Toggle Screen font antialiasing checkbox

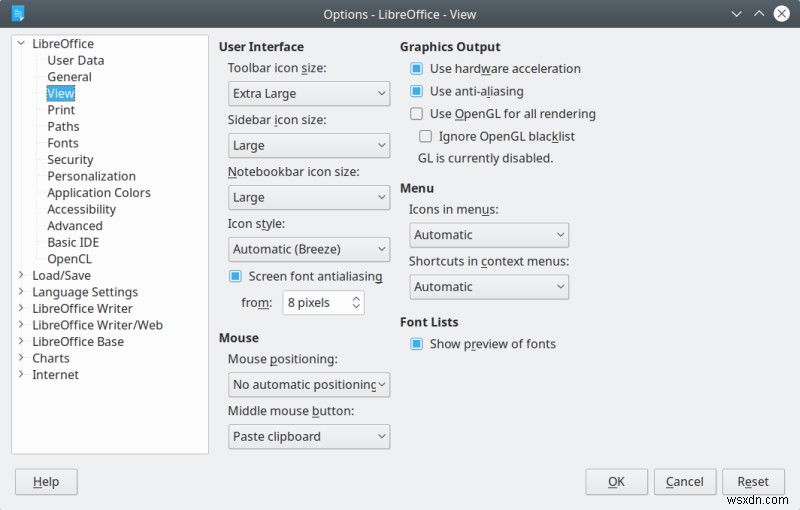pos(235,276)
